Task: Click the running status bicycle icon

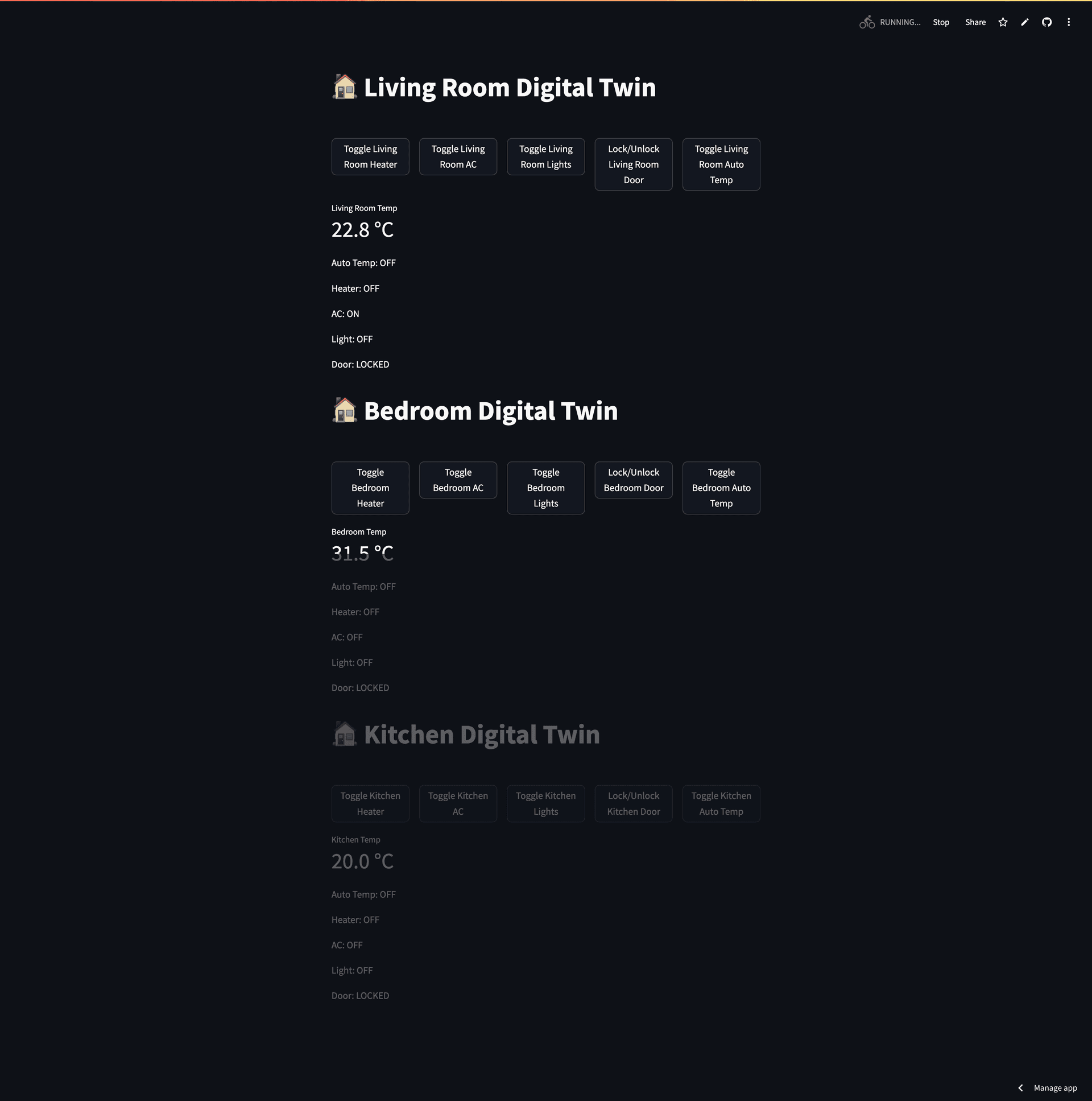Action: coord(866,22)
